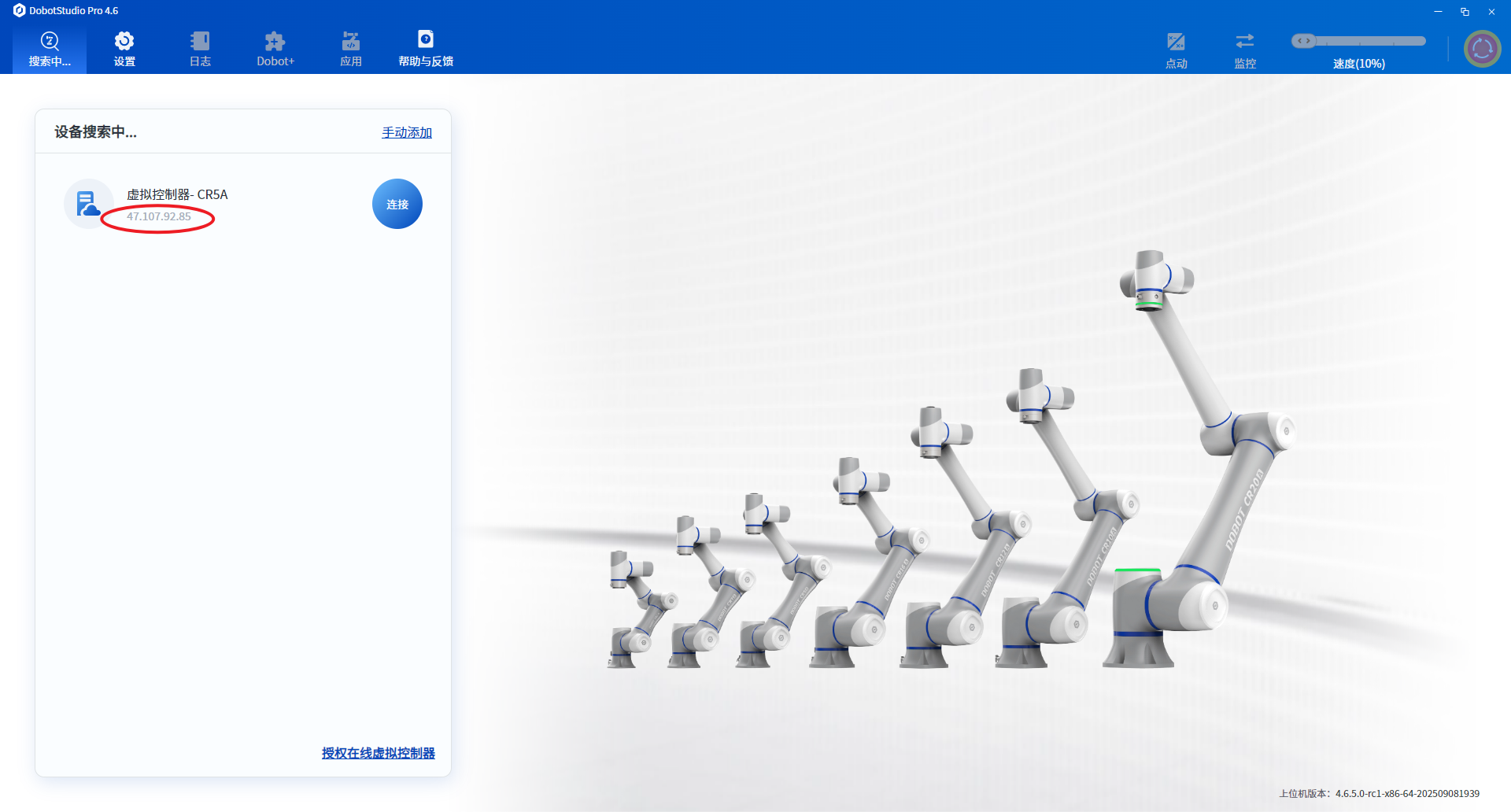This screenshot has width=1511, height=812.
Task: Select the 虚拟控制器- CR5A device name
Action: coord(177,194)
